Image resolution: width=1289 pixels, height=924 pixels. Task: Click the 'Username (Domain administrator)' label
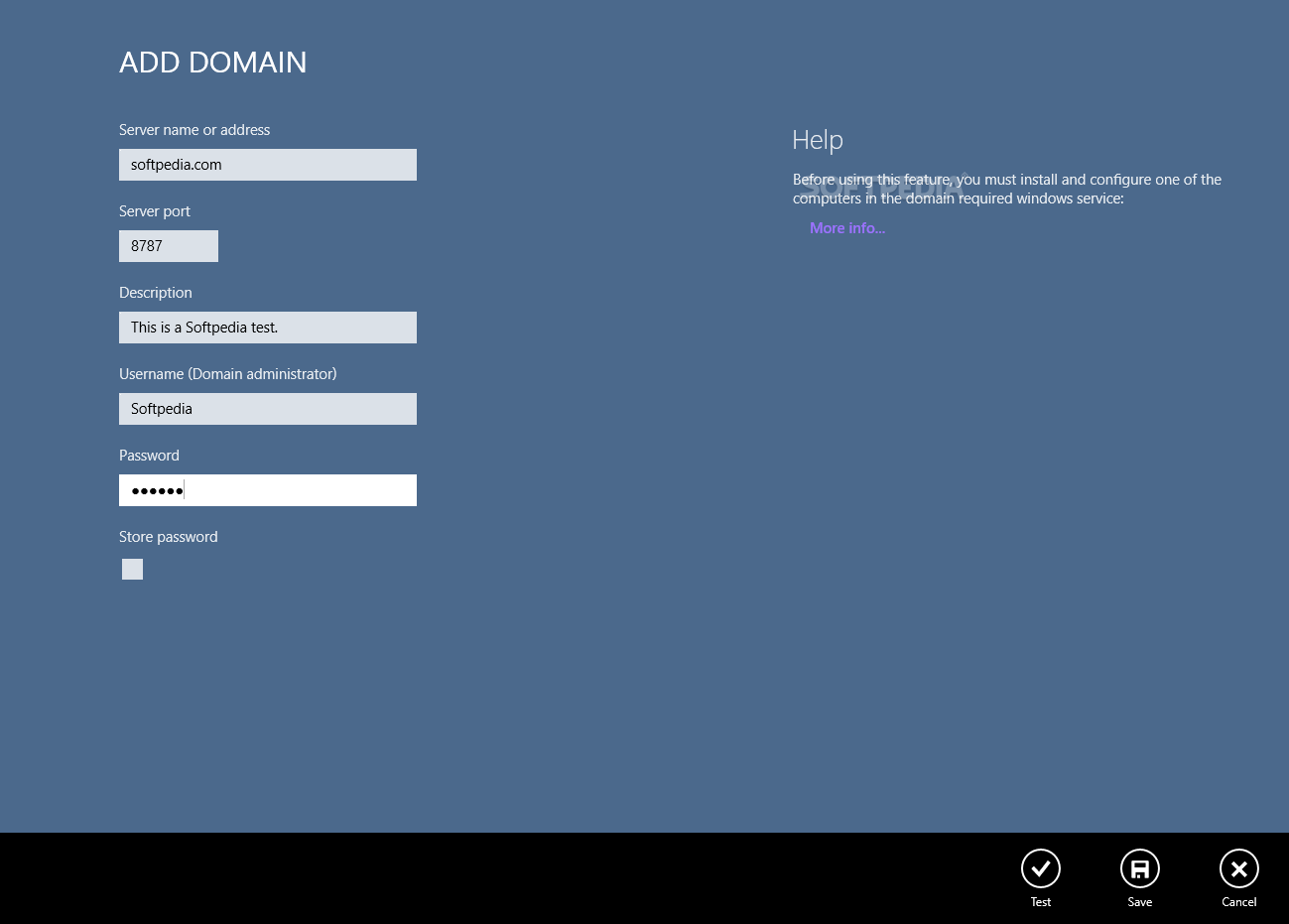[x=228, y=374]
